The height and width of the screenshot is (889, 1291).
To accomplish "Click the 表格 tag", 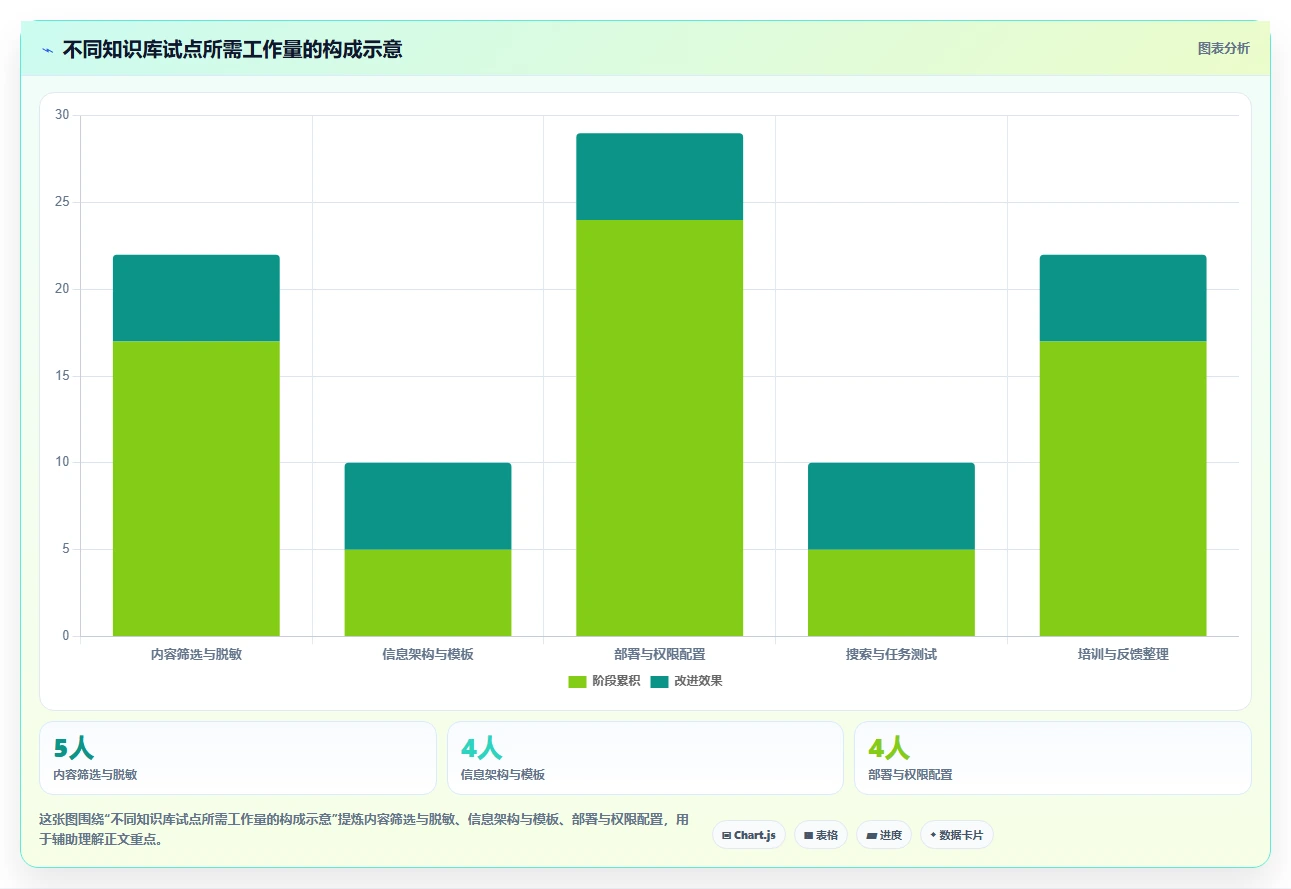I will click(x=820, y=835).
